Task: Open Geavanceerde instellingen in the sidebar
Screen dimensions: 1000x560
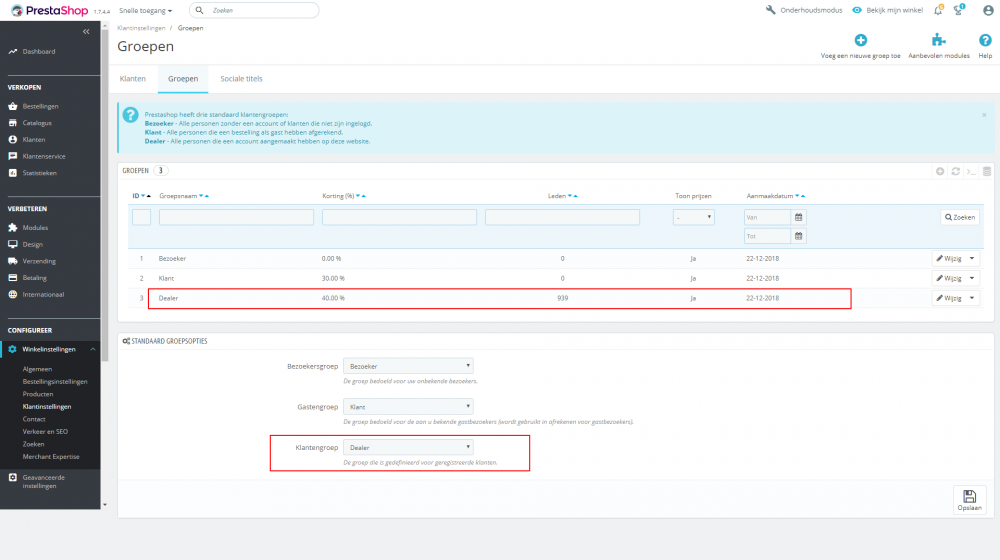Action: 43,482
